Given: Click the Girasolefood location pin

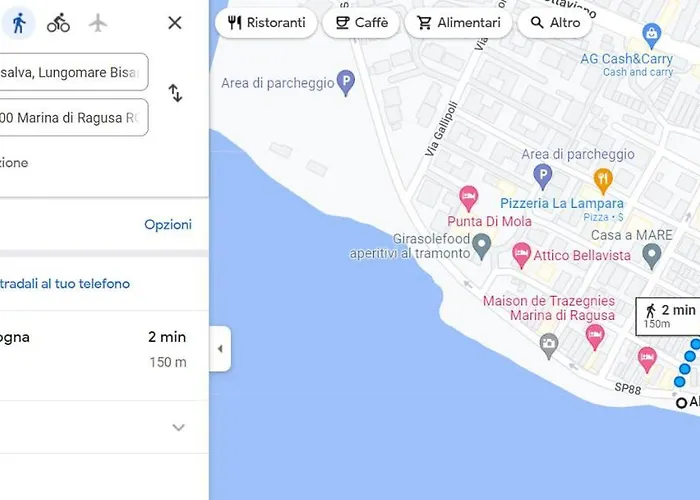Looking at the screenshot, I should (482, 246).
